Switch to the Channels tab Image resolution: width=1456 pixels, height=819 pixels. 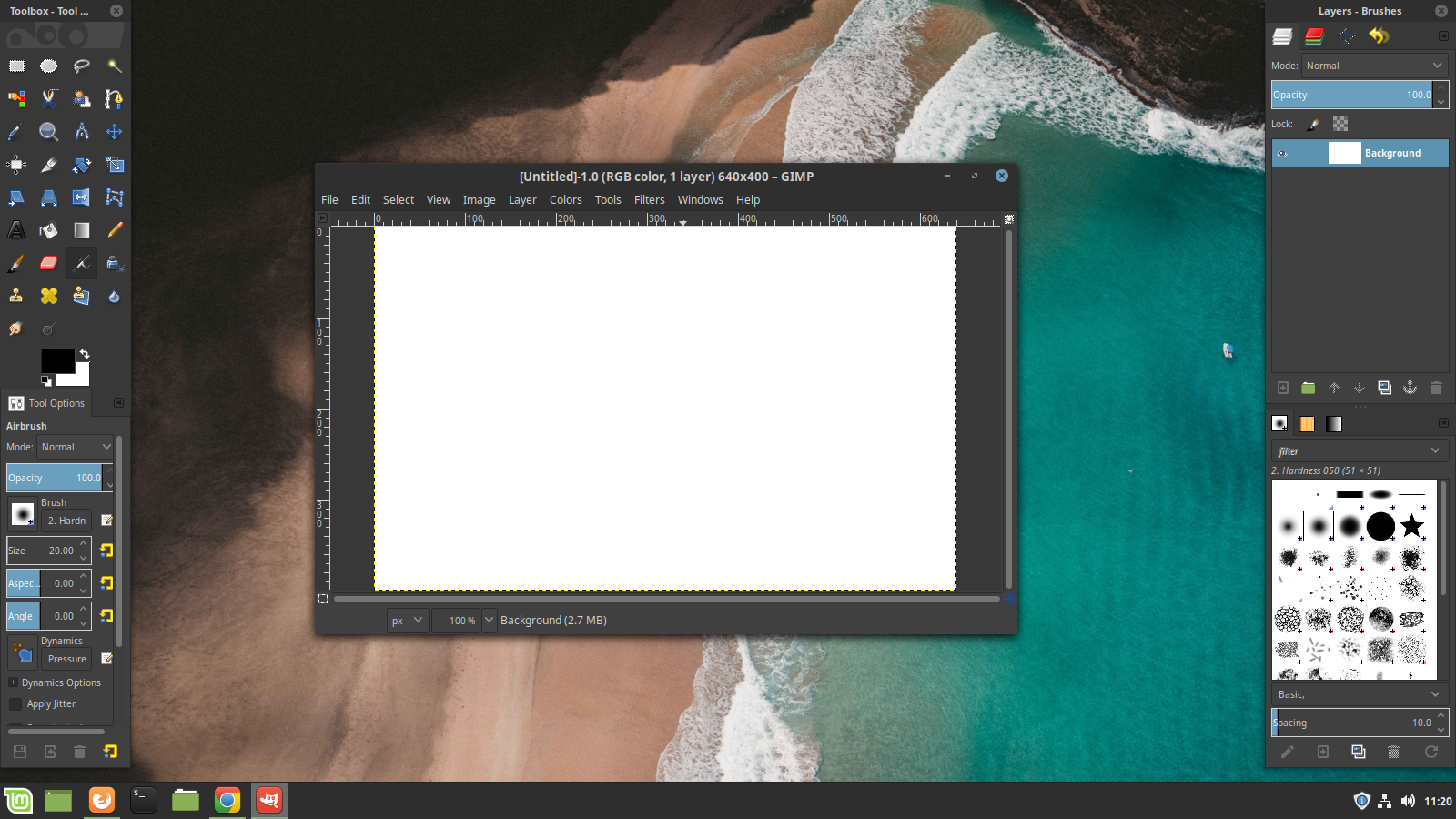pyautogui.click(x=1314, y=36)
